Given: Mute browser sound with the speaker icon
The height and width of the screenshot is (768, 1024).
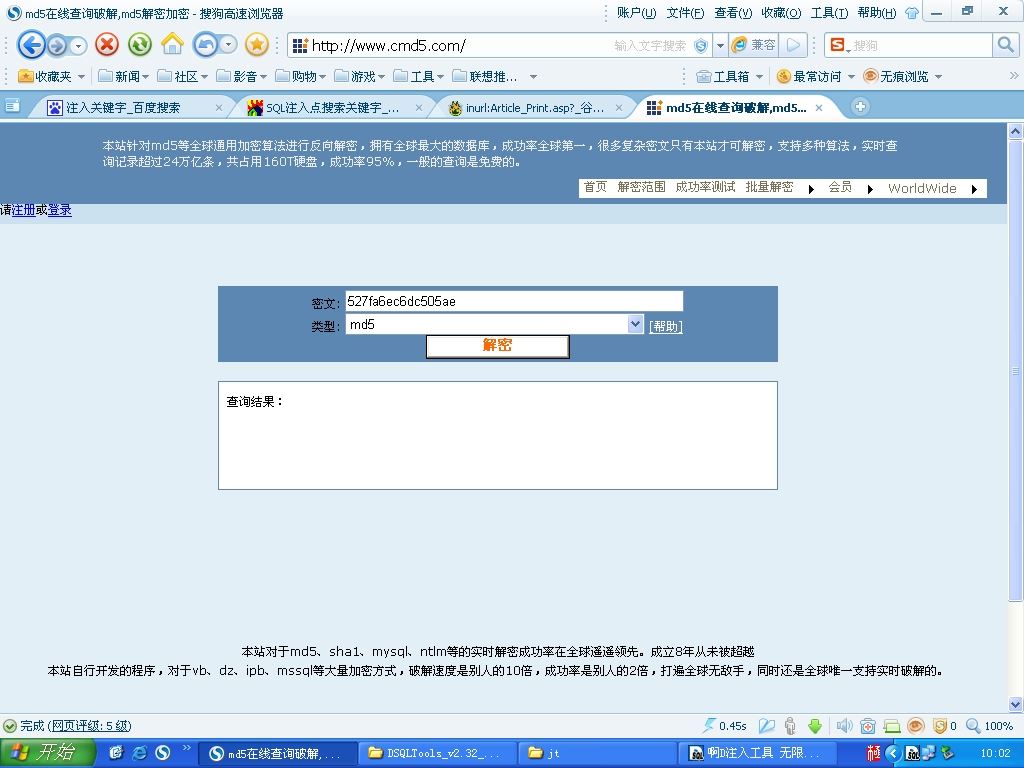Looking at the screenshot, I should (x=844, y=726).
